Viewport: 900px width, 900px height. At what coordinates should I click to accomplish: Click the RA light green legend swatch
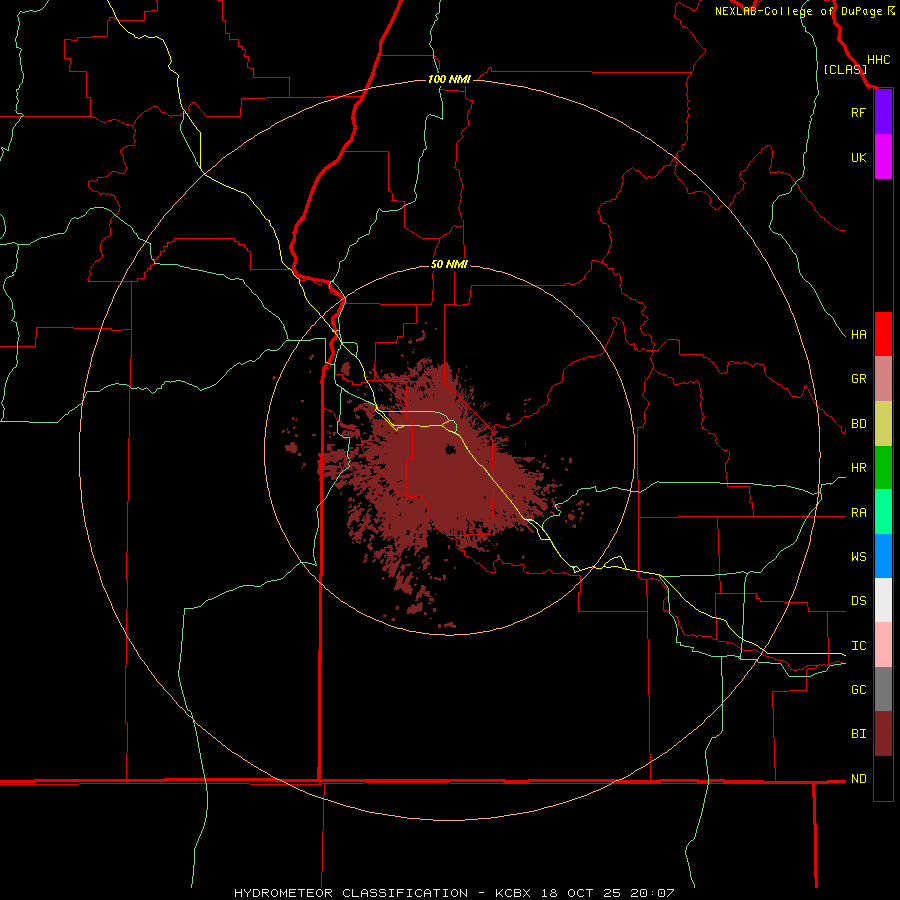(883, 512)
